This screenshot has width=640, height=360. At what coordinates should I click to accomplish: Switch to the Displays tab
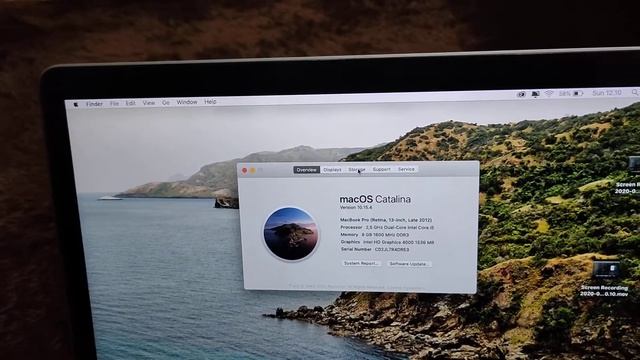click(332, 170)
